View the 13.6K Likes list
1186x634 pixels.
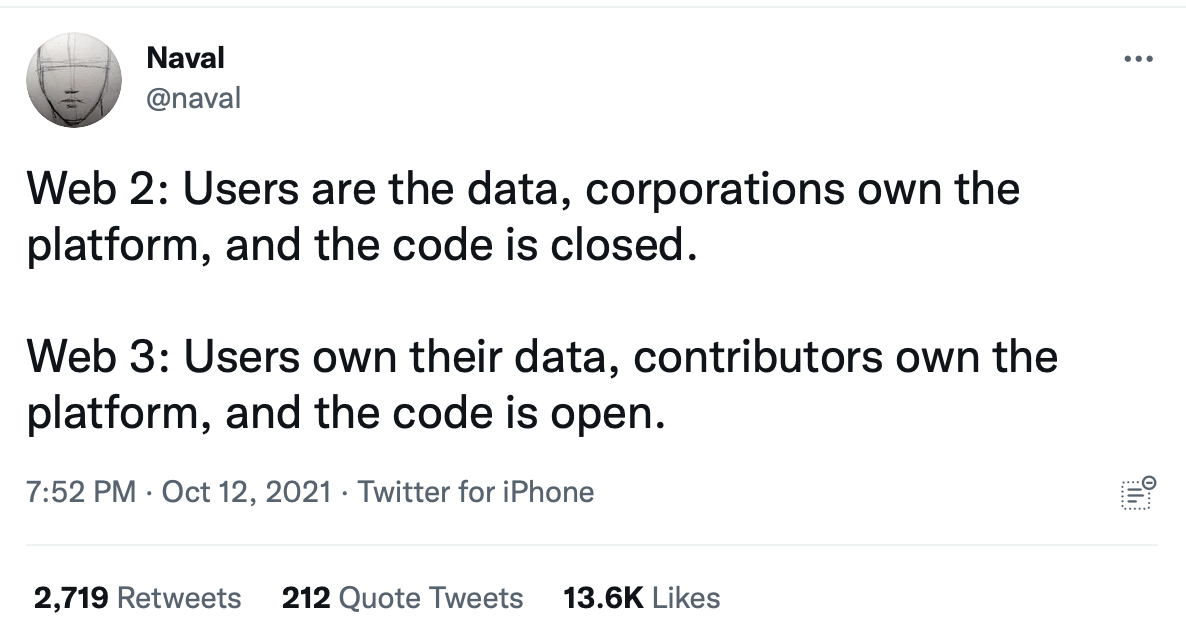[641, 598]
